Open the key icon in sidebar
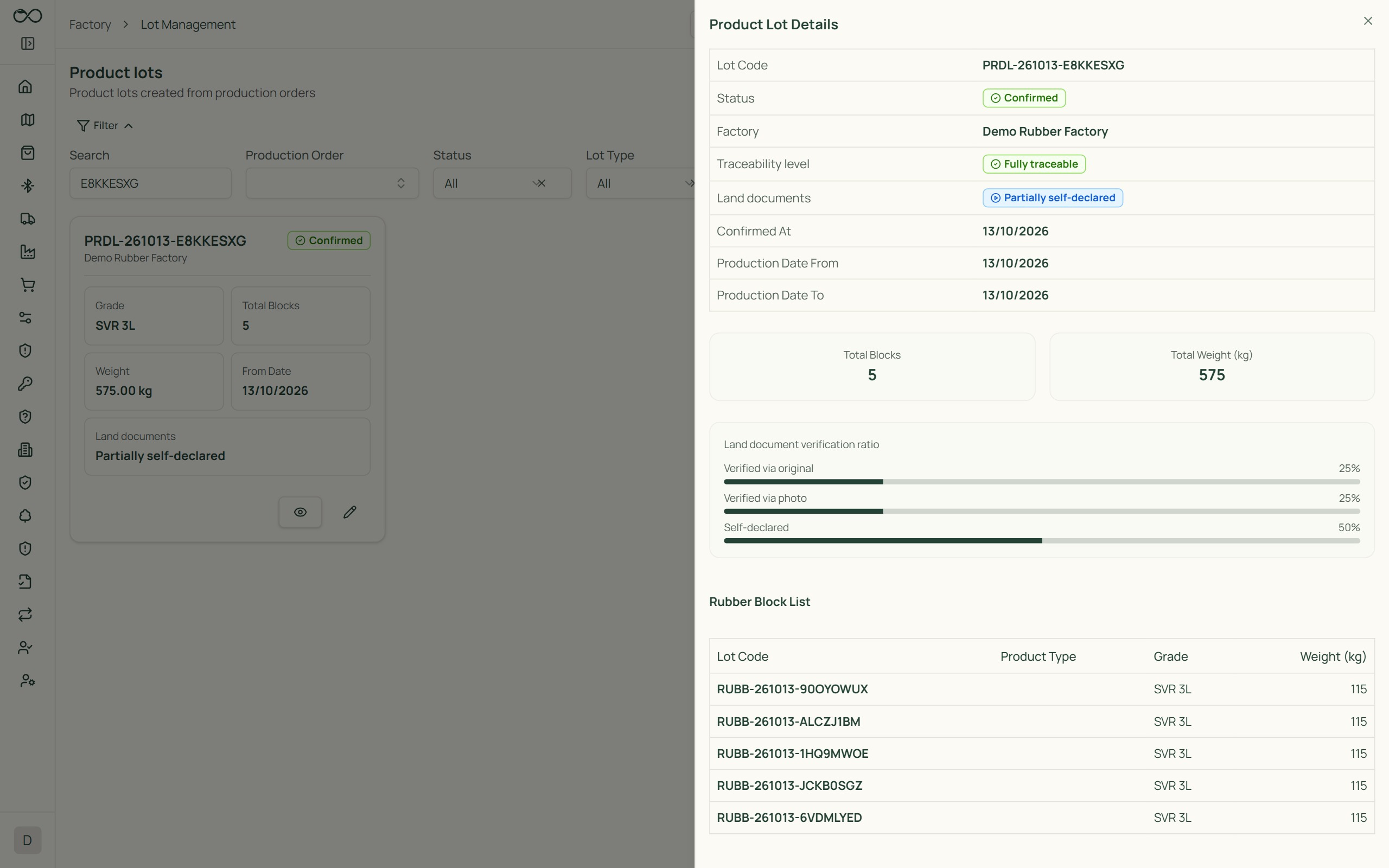Screen dimensions: 1389x868 [x=26, y=384]
